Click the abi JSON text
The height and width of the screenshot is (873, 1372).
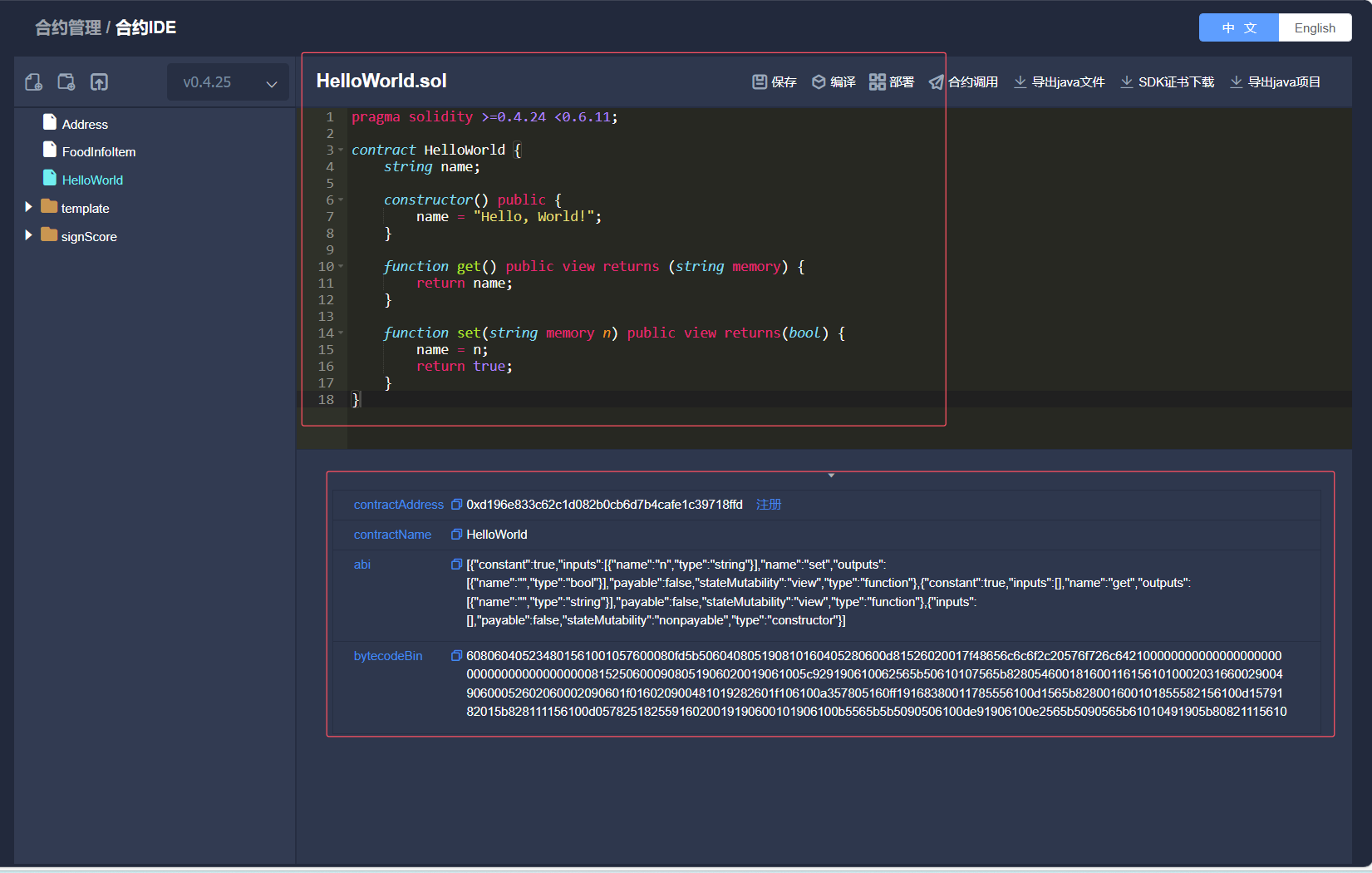click(829, 592)
